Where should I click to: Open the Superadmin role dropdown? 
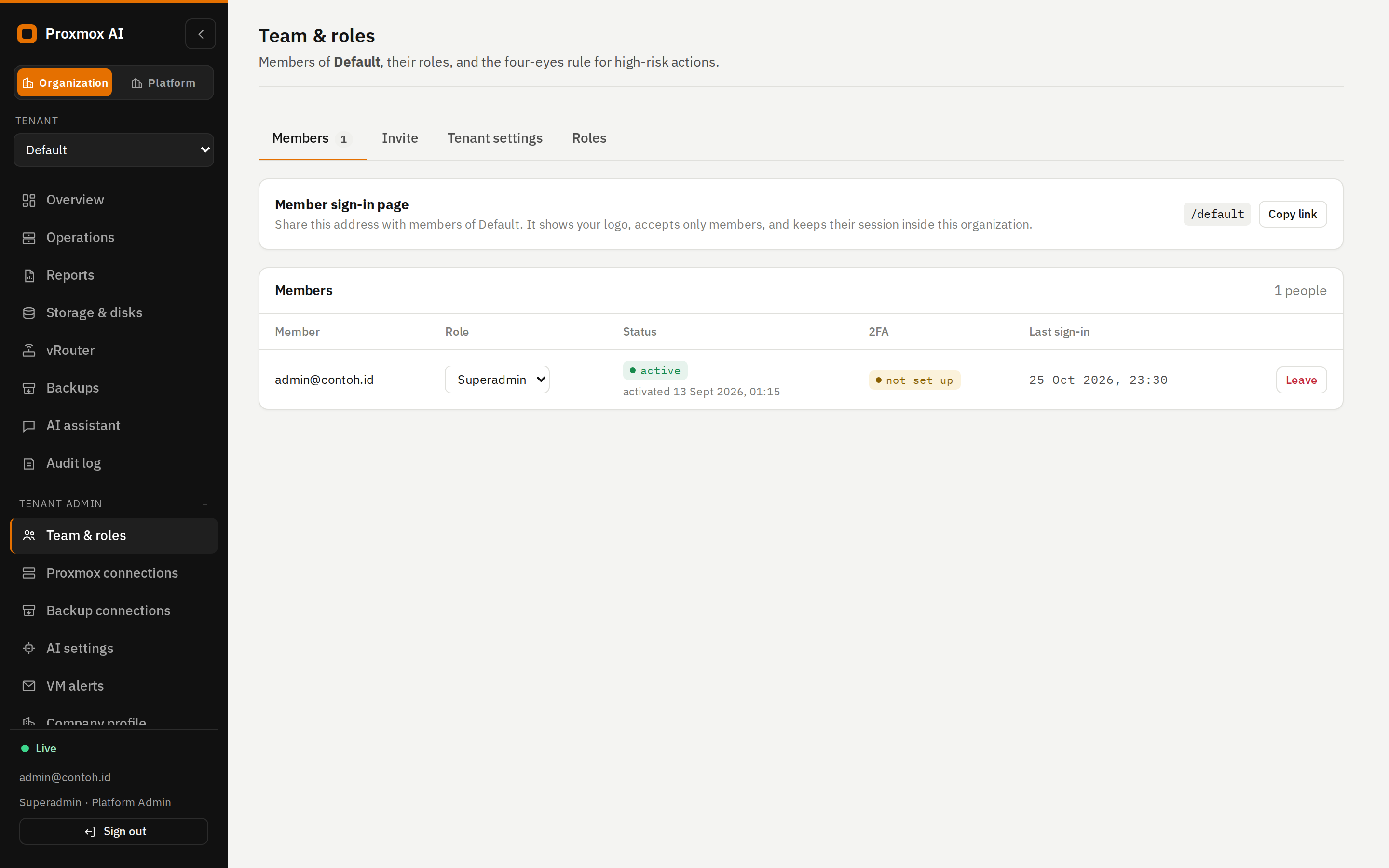tap(497, 380)
